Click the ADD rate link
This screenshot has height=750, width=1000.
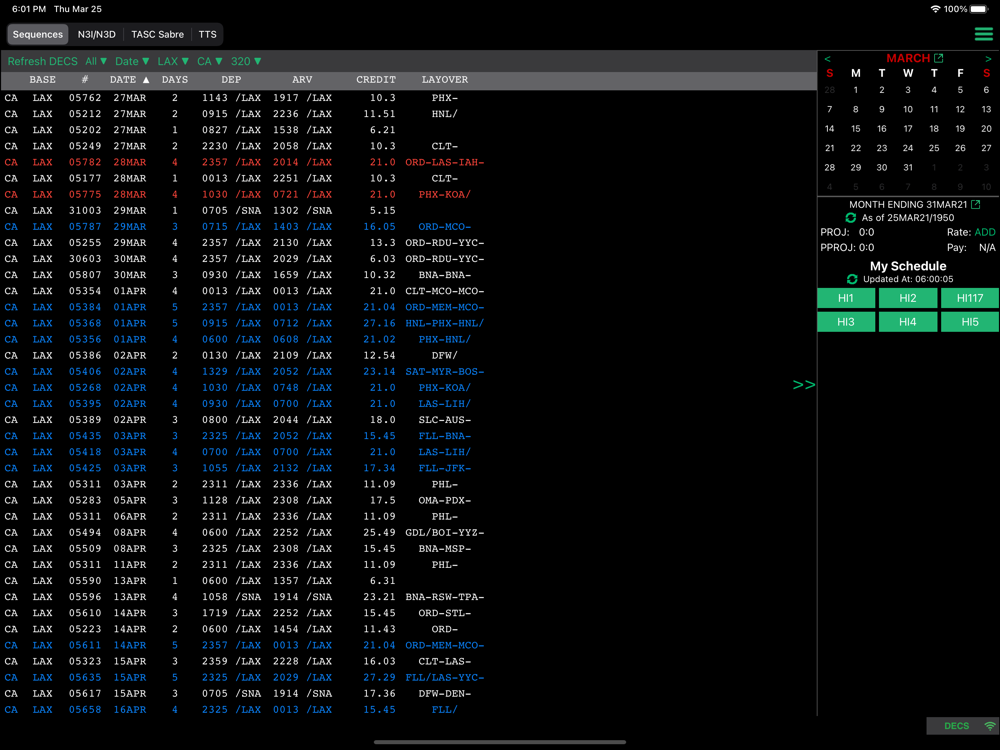(x=985, y=232)
